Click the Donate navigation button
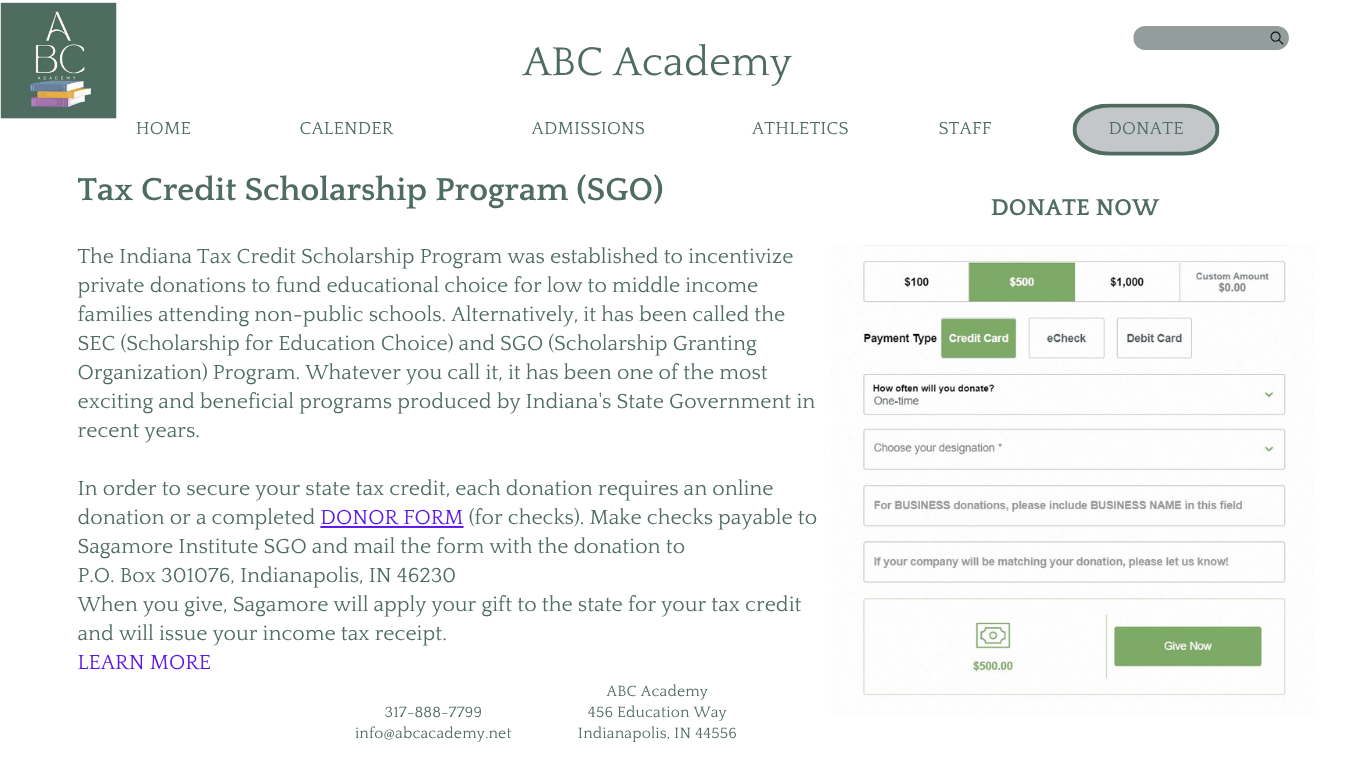The image size is (1366, 775). tap(1146, 129)
